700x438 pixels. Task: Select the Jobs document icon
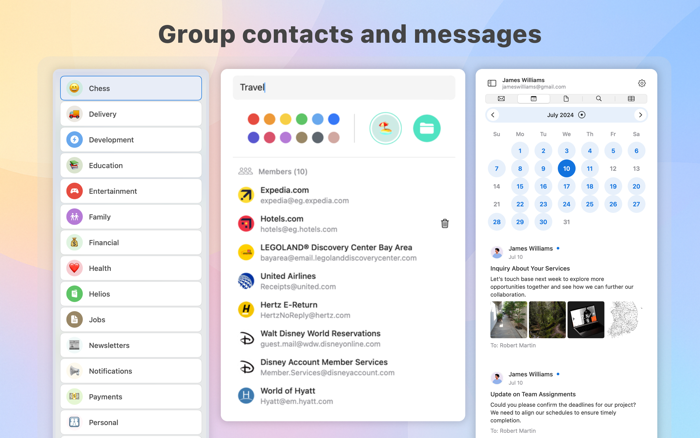[x=75, y=320]
